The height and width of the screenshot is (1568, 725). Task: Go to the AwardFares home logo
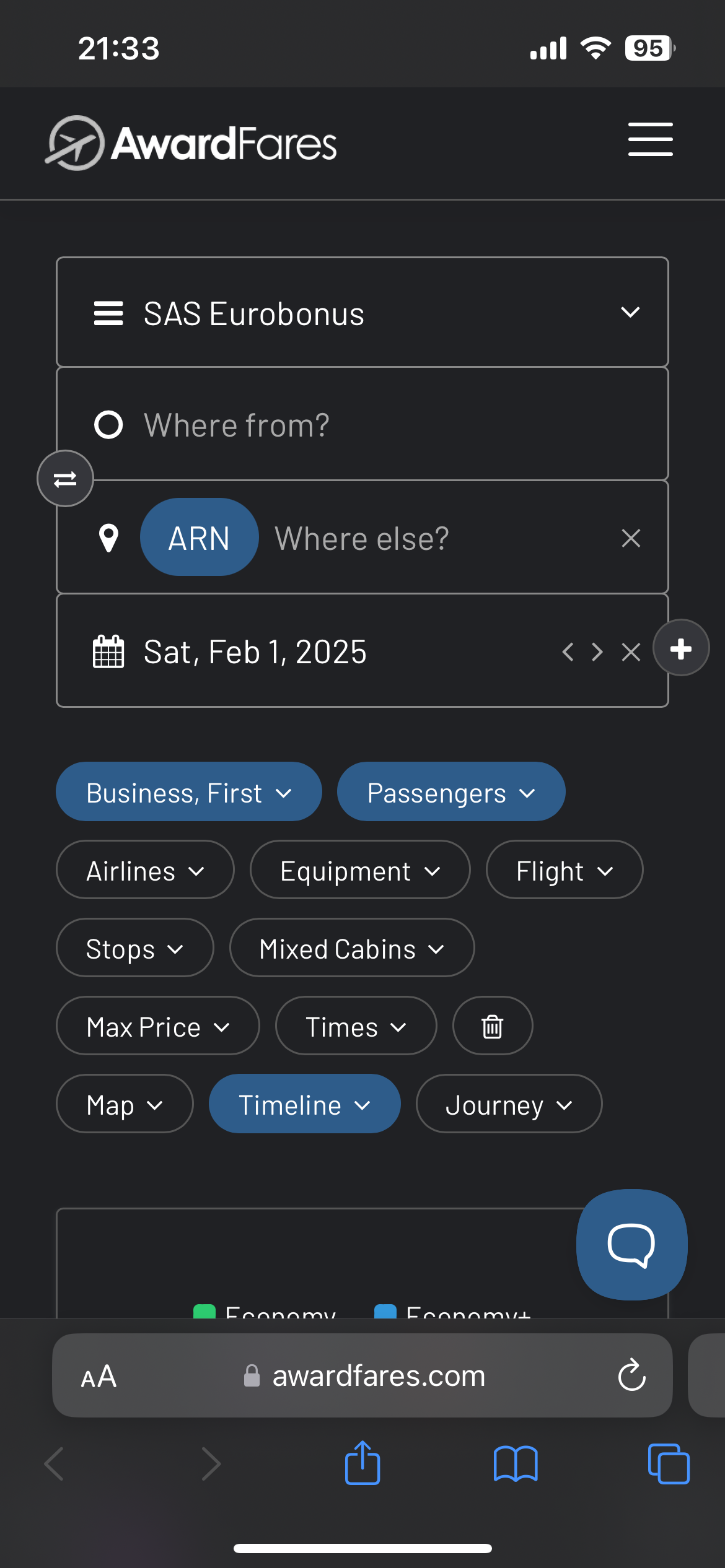click(x=192, y=143)
